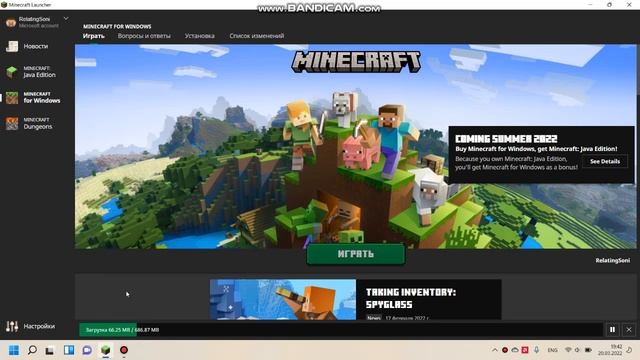Image resolution: width=640 pixels, height=360 pixels.
Task: Open Windows Search from taskbar
Action: (x=32, y=350)
